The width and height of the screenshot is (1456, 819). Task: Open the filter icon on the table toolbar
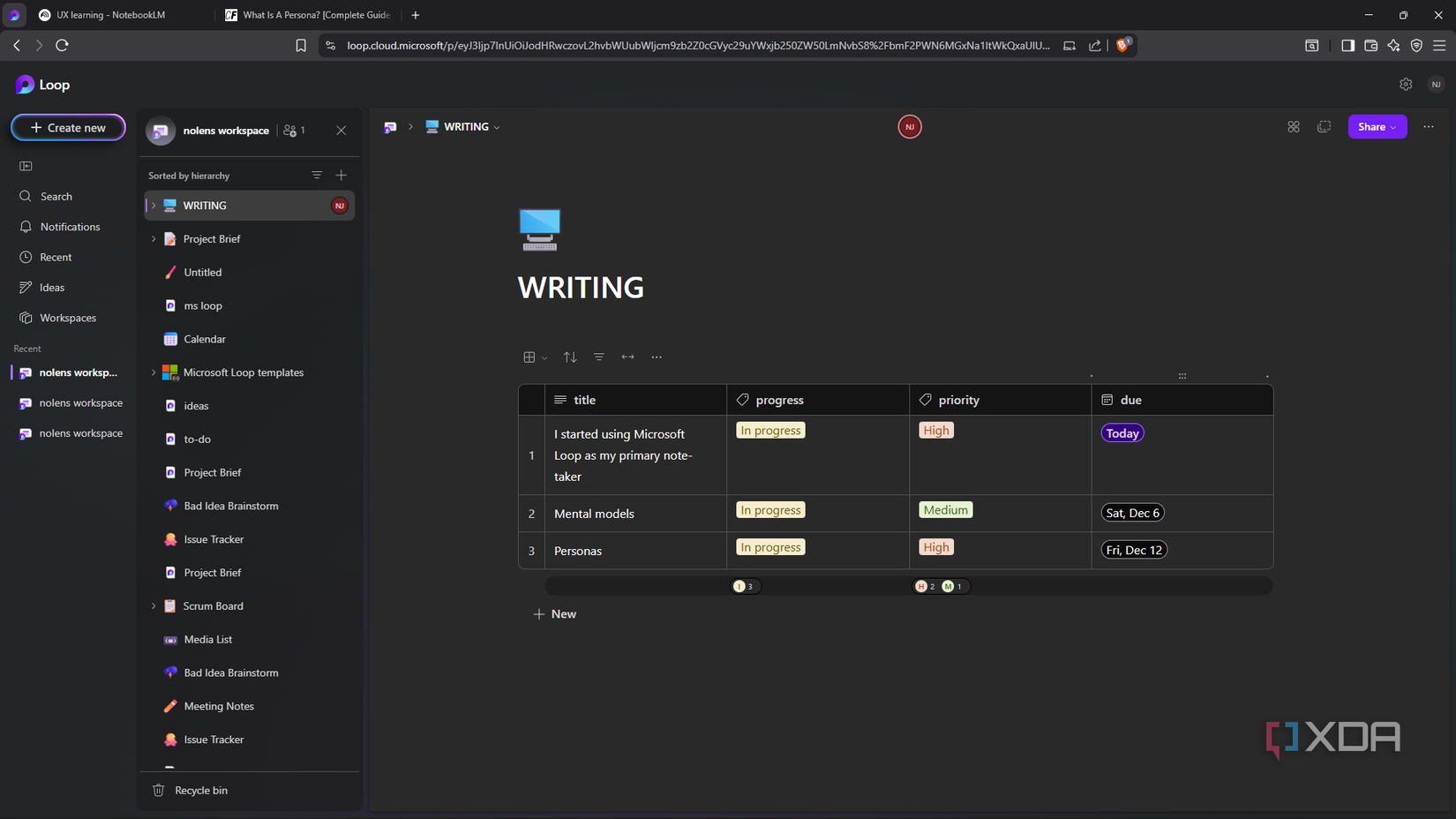point(599,357)
